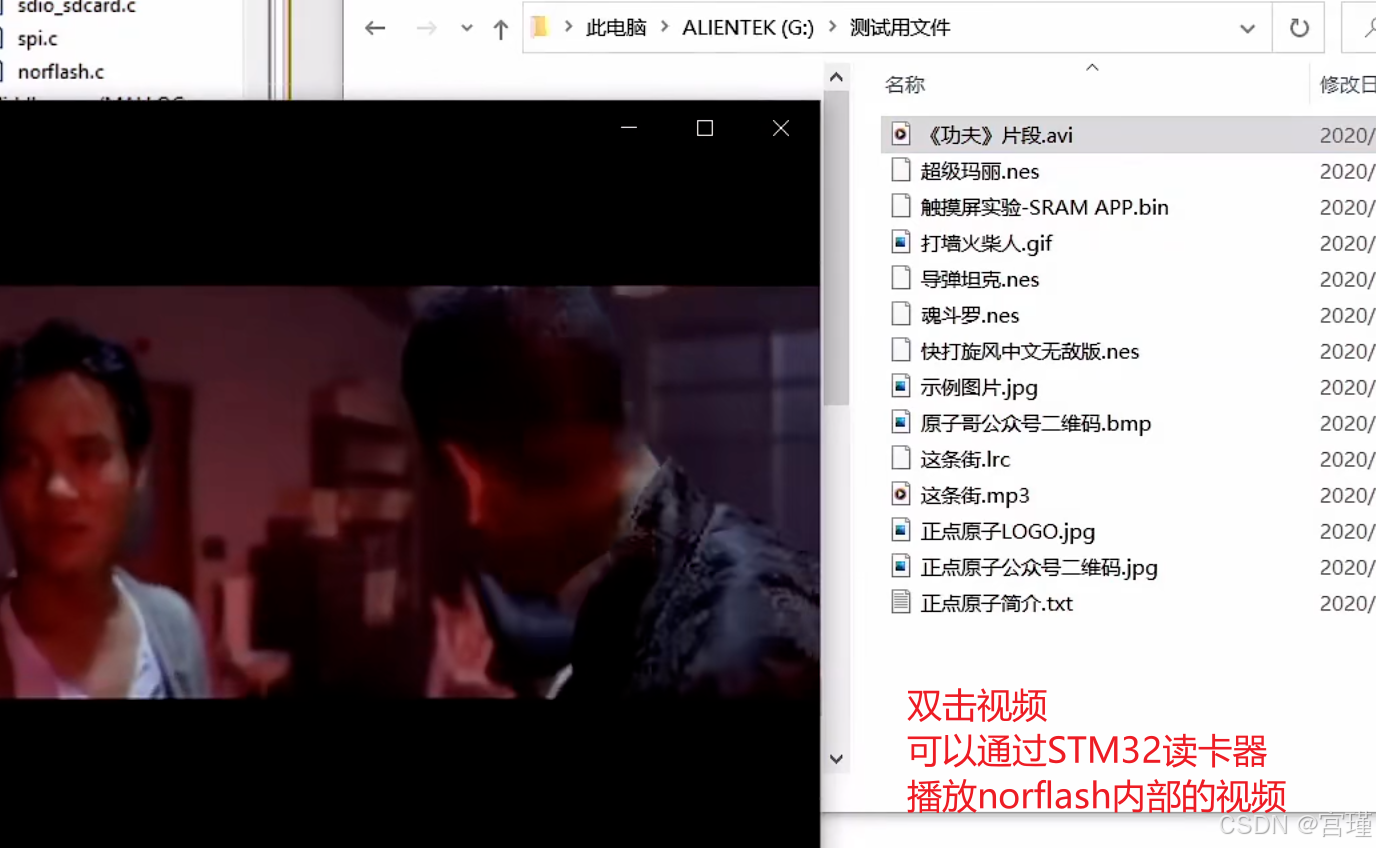
Task: Sort files by 修改日期 column header
Action: point(1347,85)
